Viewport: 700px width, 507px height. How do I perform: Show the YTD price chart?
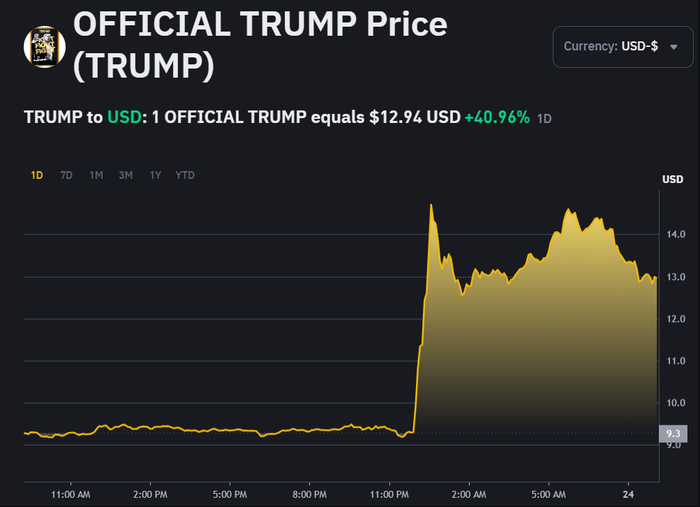185,175
